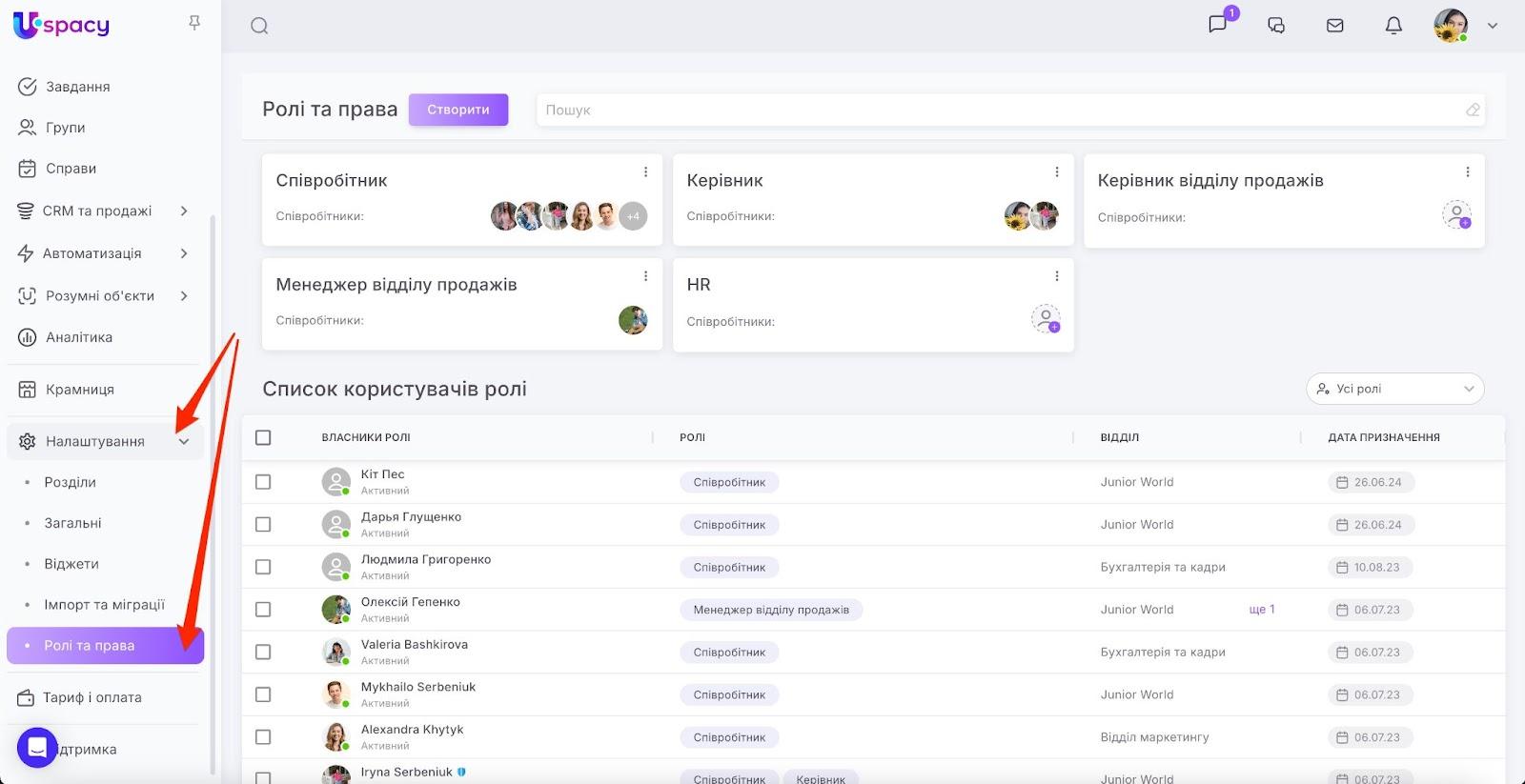Add employee to HR role icon
The image size is (1525, 784).
point(1046,319)
